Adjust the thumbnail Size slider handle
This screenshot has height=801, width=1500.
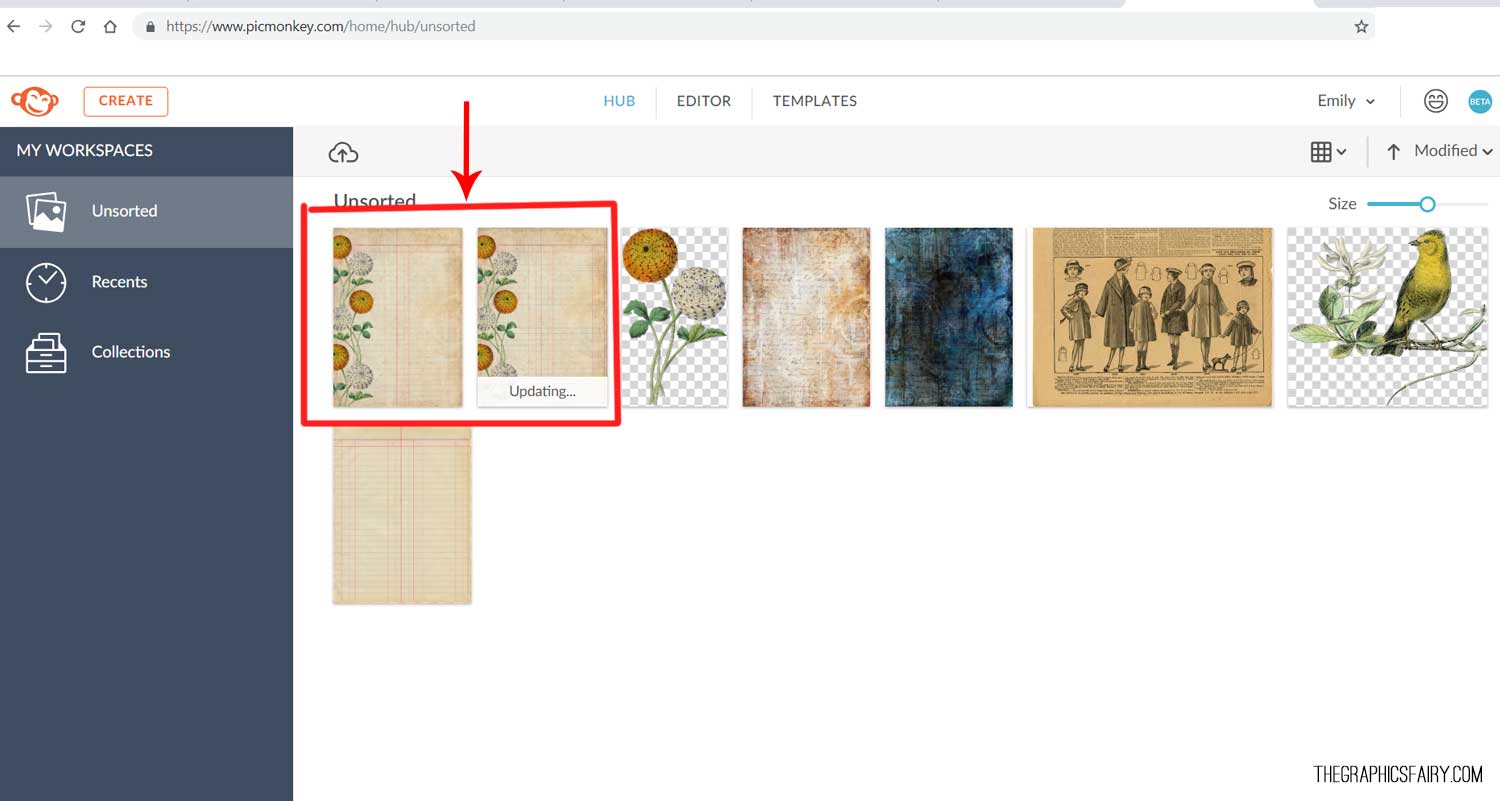(1427, 204)
